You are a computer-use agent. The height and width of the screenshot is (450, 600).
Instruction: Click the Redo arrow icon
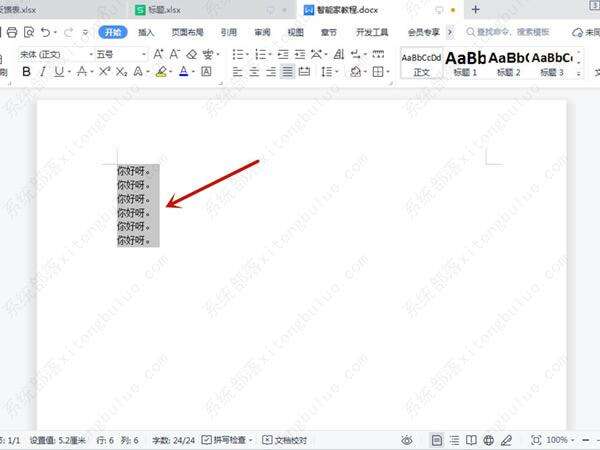pos(68,33)
